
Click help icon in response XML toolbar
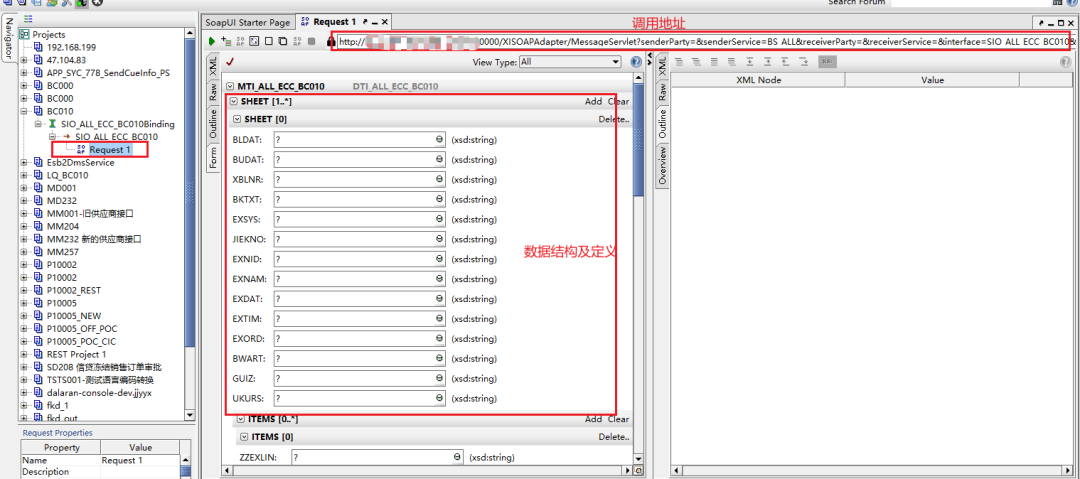[1067, 61]
